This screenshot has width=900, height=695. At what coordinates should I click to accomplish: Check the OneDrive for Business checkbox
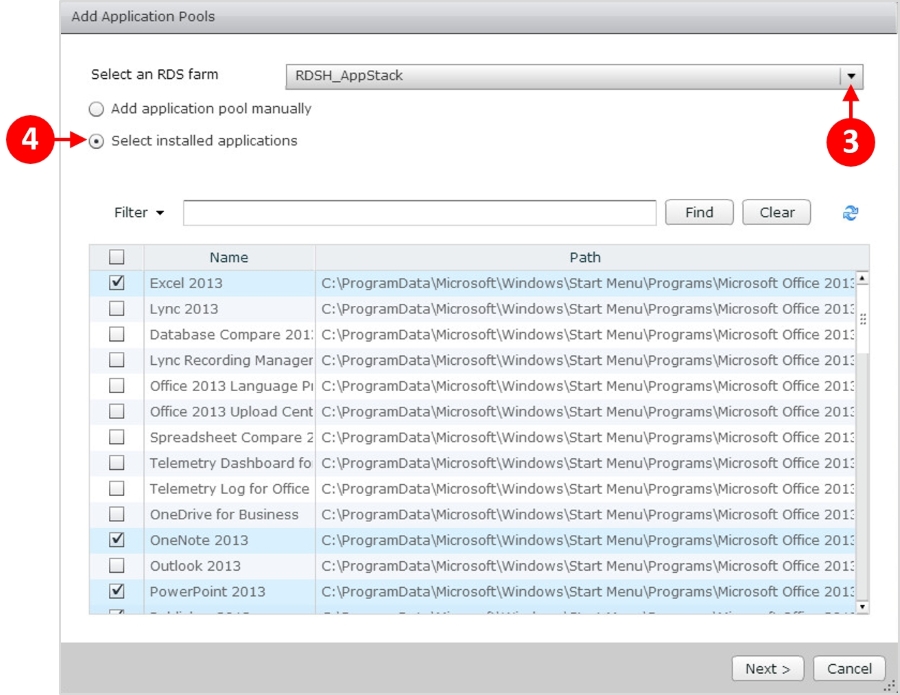point(117,514)
